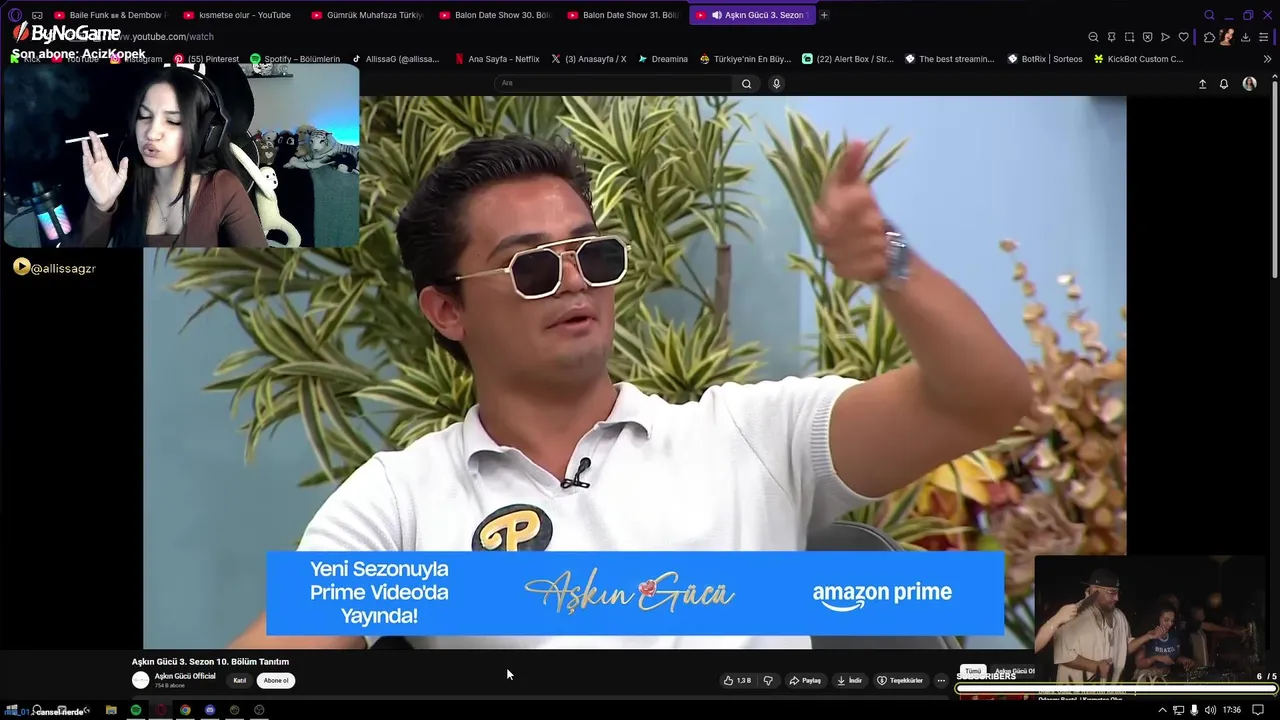Expand the bookmarks bar overflow chevron
The width and height of the screenshot is (1280, 720).
(1267, 59)
